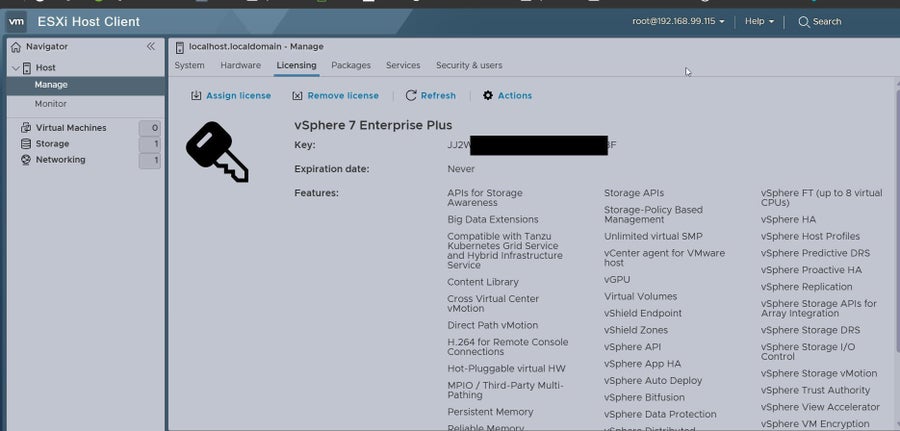Click the feature vSphere Host Profiles
900x431 pixels.
pos(810,236)
